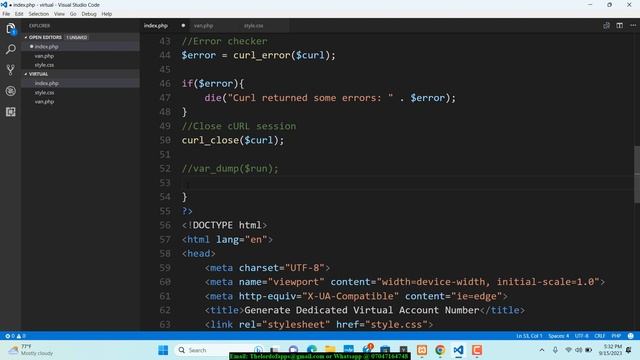
Task: Click the unsaved dot on index.php tab
Action: 183,25
